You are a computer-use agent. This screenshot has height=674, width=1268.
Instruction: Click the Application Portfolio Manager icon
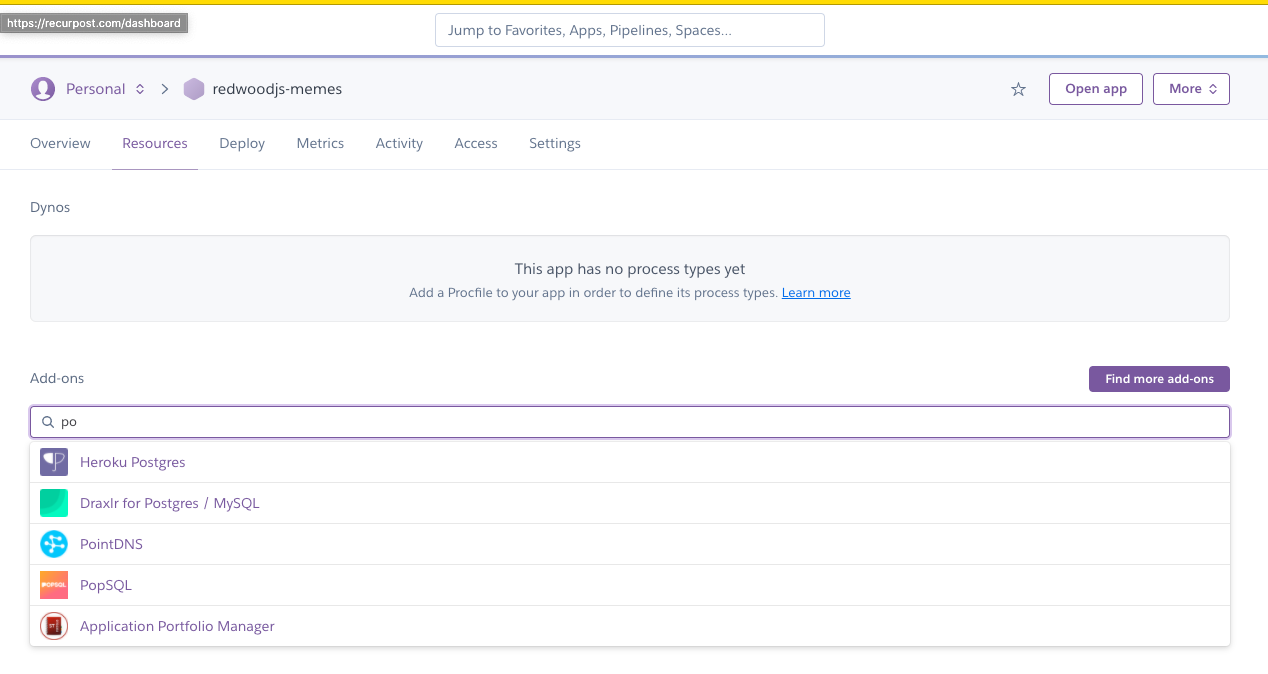[x=54, y=626]
